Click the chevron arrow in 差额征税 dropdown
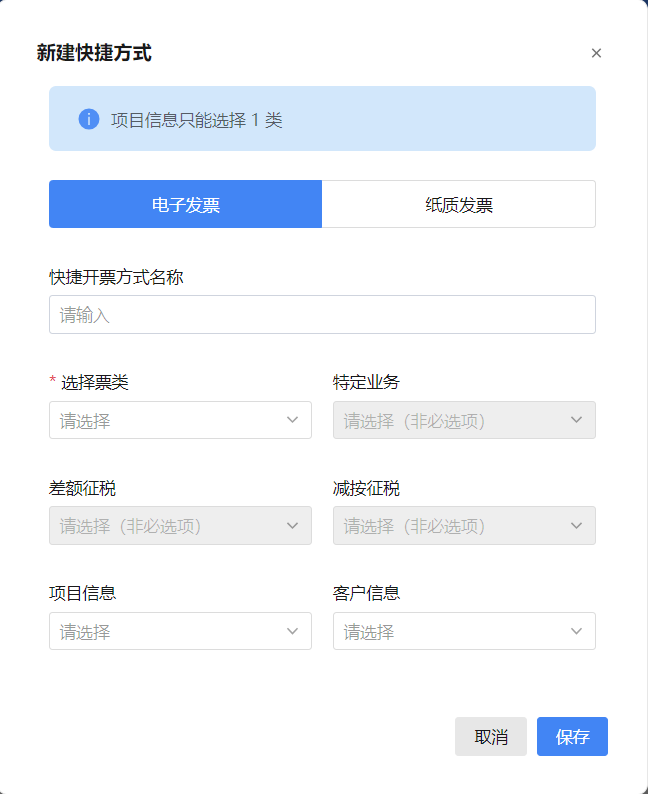This screenshot has width=648, height=794. pyautogui.click(x=292, y=526)
